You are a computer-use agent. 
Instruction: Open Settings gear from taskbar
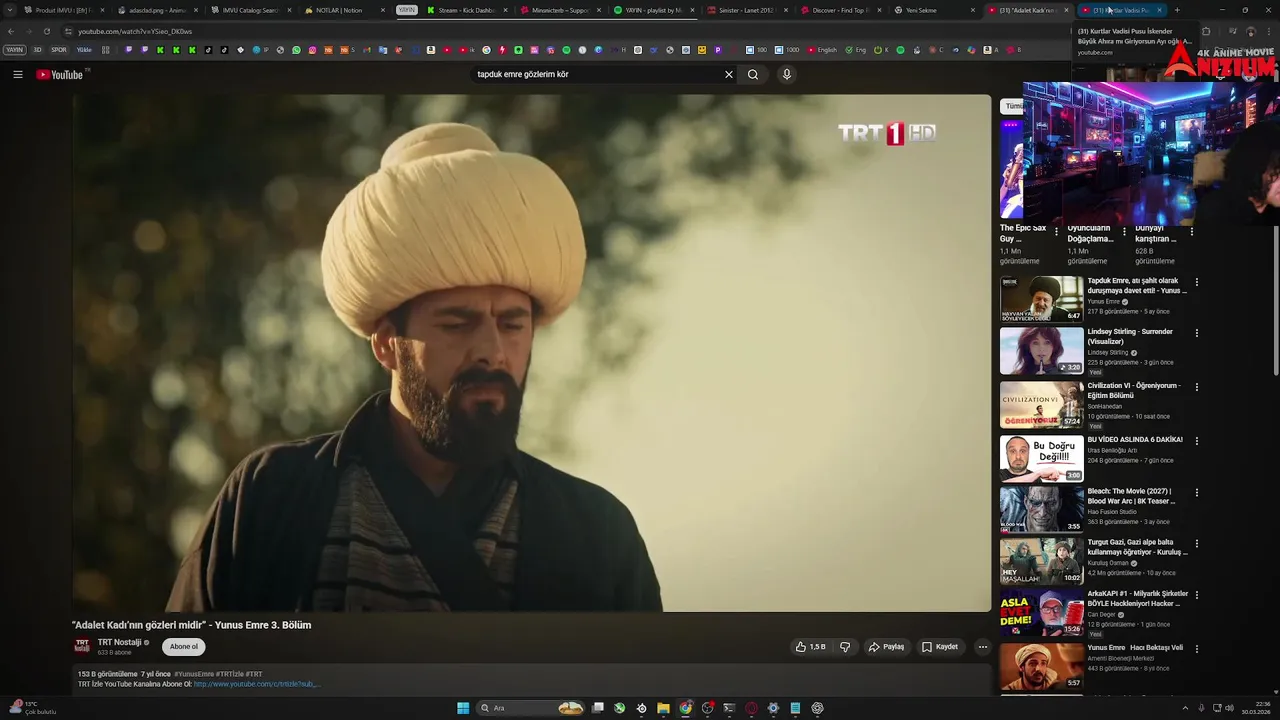point(773,708)
